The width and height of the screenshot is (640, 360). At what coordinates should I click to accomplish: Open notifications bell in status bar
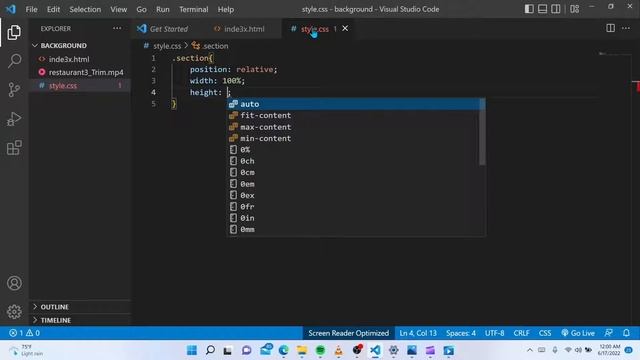pos(626,333)
